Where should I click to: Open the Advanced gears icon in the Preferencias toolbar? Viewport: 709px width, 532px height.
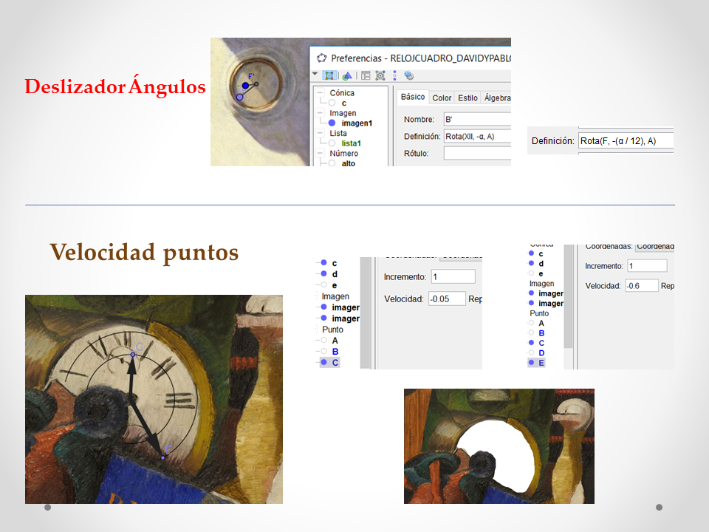[409, 75]
